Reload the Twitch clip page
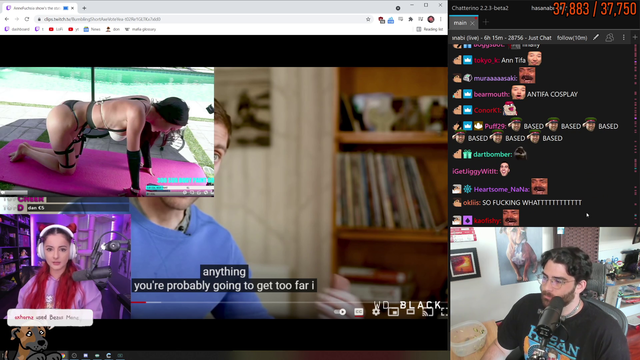The width and height of the screenshot is (640, 360). click(x=27, y=19)
